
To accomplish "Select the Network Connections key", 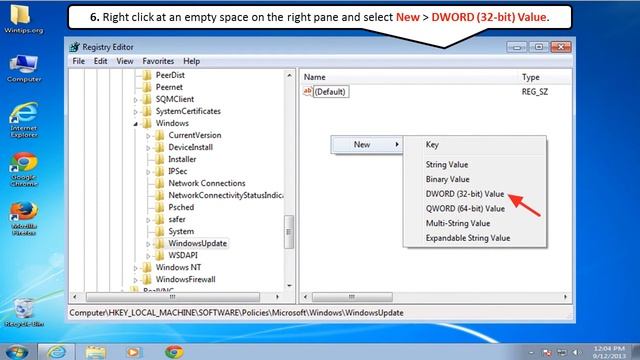I will click(207, 183).
